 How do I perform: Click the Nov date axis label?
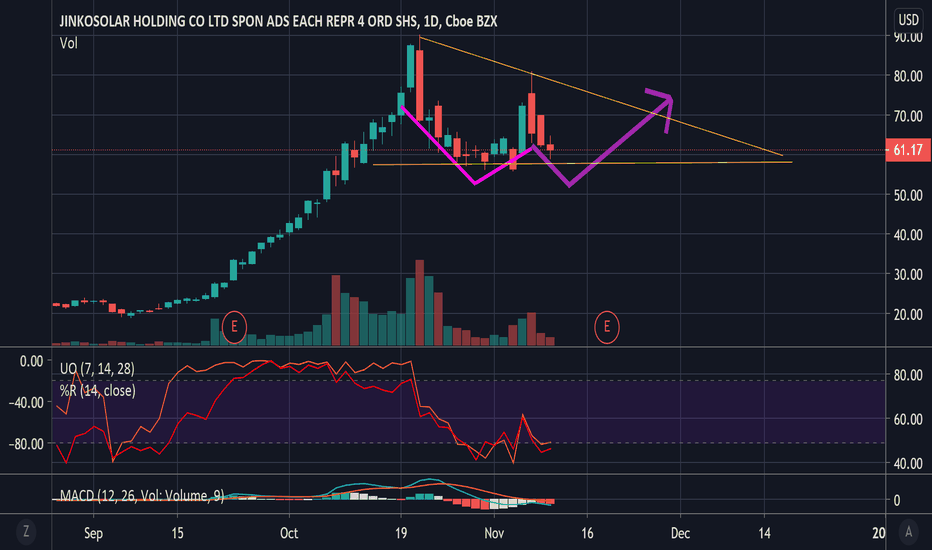[494, 533]
